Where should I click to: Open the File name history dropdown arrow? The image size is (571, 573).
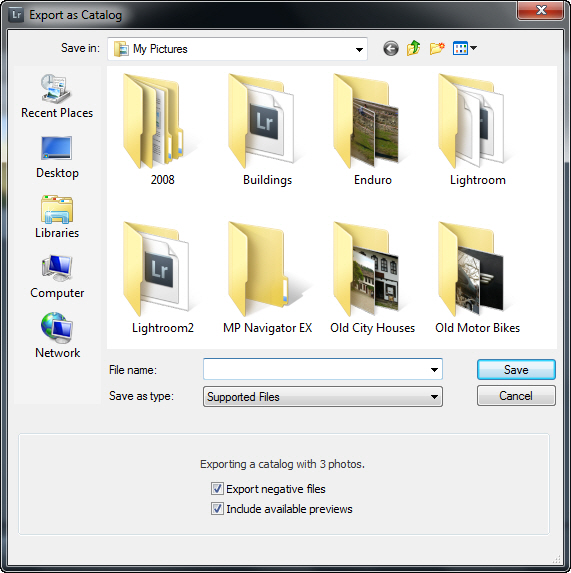434,369
